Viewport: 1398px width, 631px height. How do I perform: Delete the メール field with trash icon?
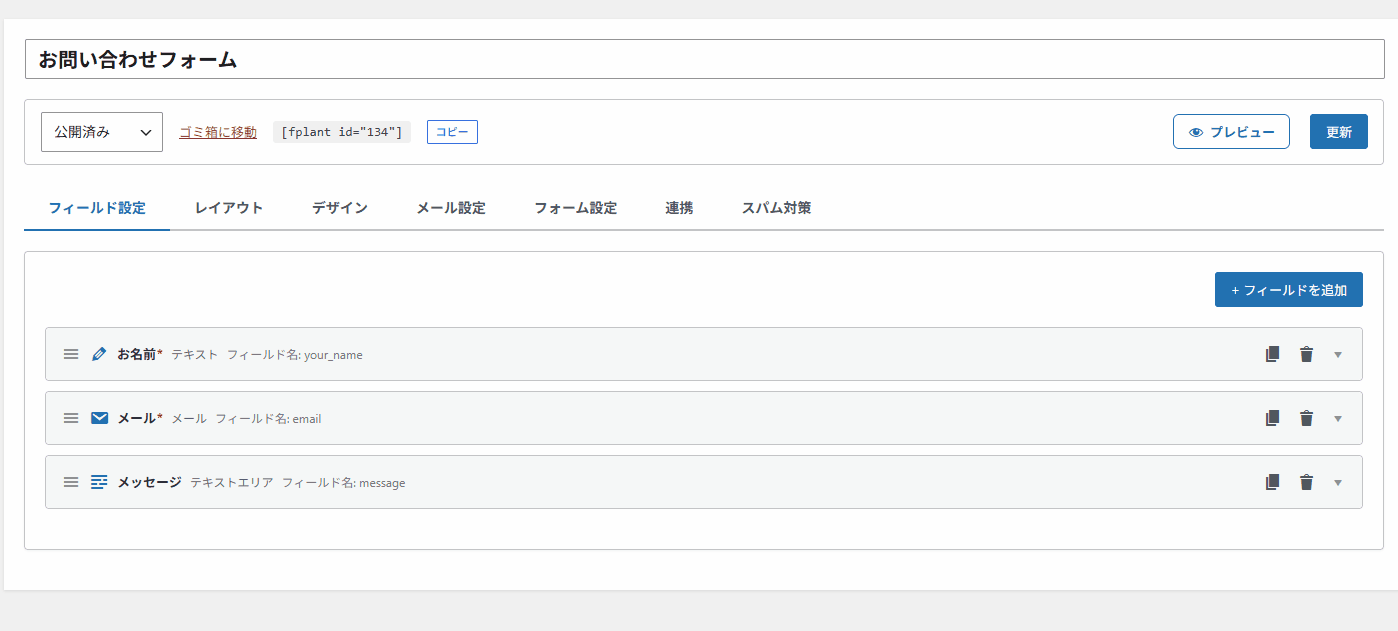[1306, 418]
